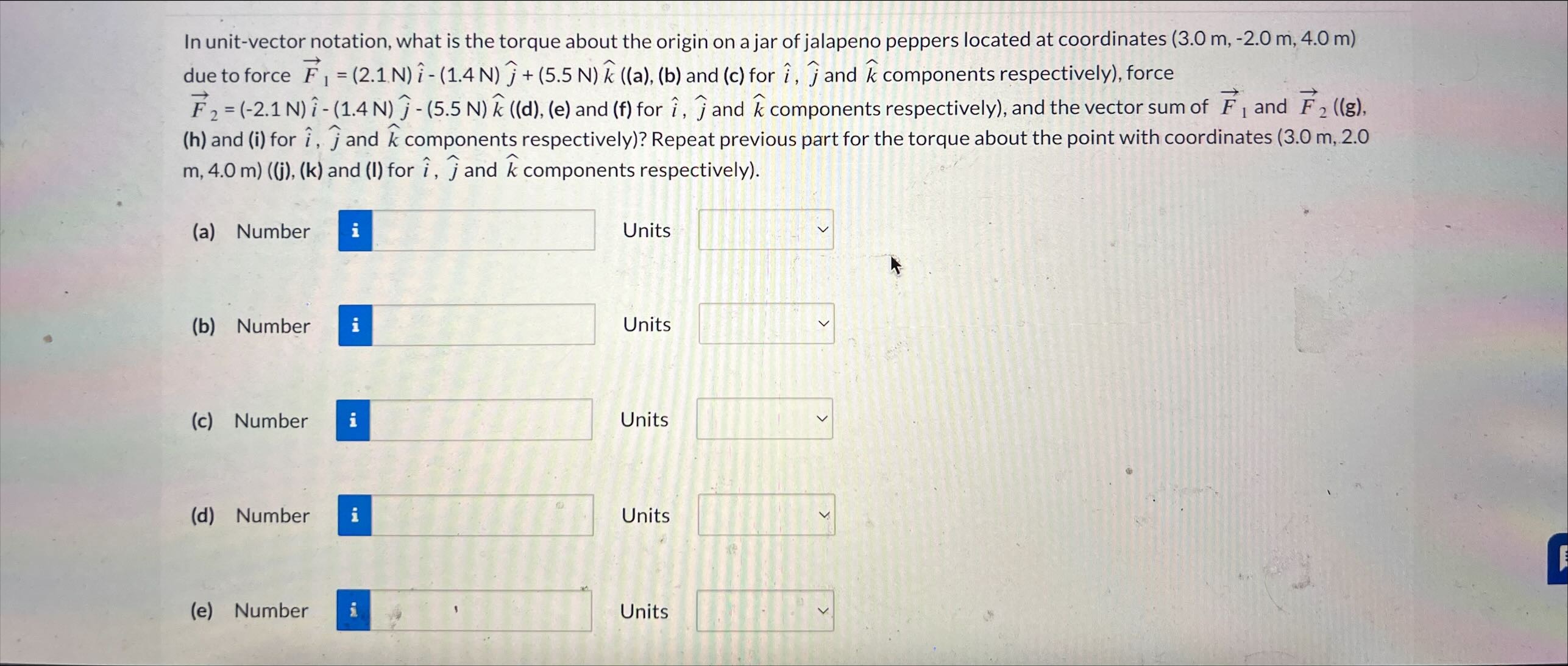Click the info icon for part (e)
The width and height of the screenshot is (1568, 666).
[352, 610]
